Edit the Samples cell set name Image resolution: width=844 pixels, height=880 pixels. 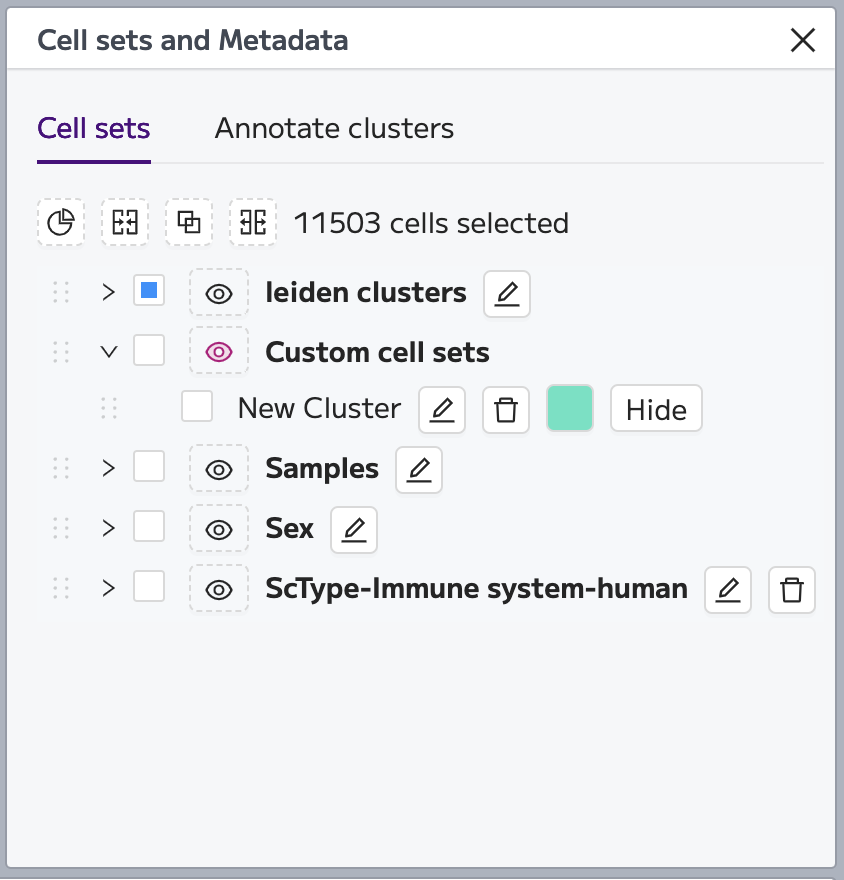pos(419,470)
